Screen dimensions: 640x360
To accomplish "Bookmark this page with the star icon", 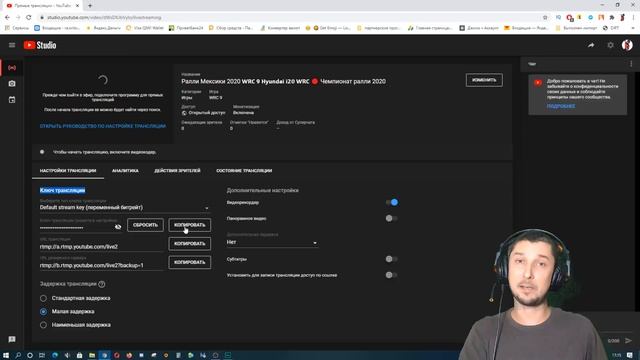I will [545, 18].
